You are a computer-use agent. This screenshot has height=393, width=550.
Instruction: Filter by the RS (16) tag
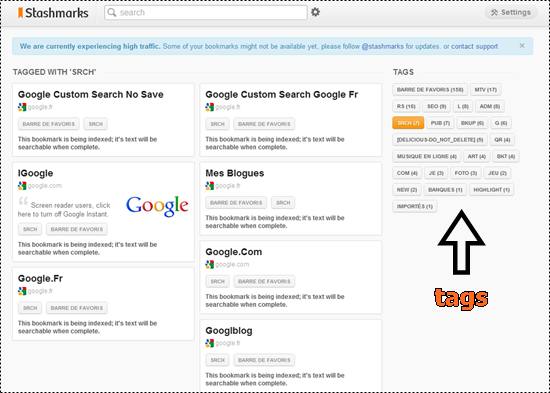coord(406,106)
